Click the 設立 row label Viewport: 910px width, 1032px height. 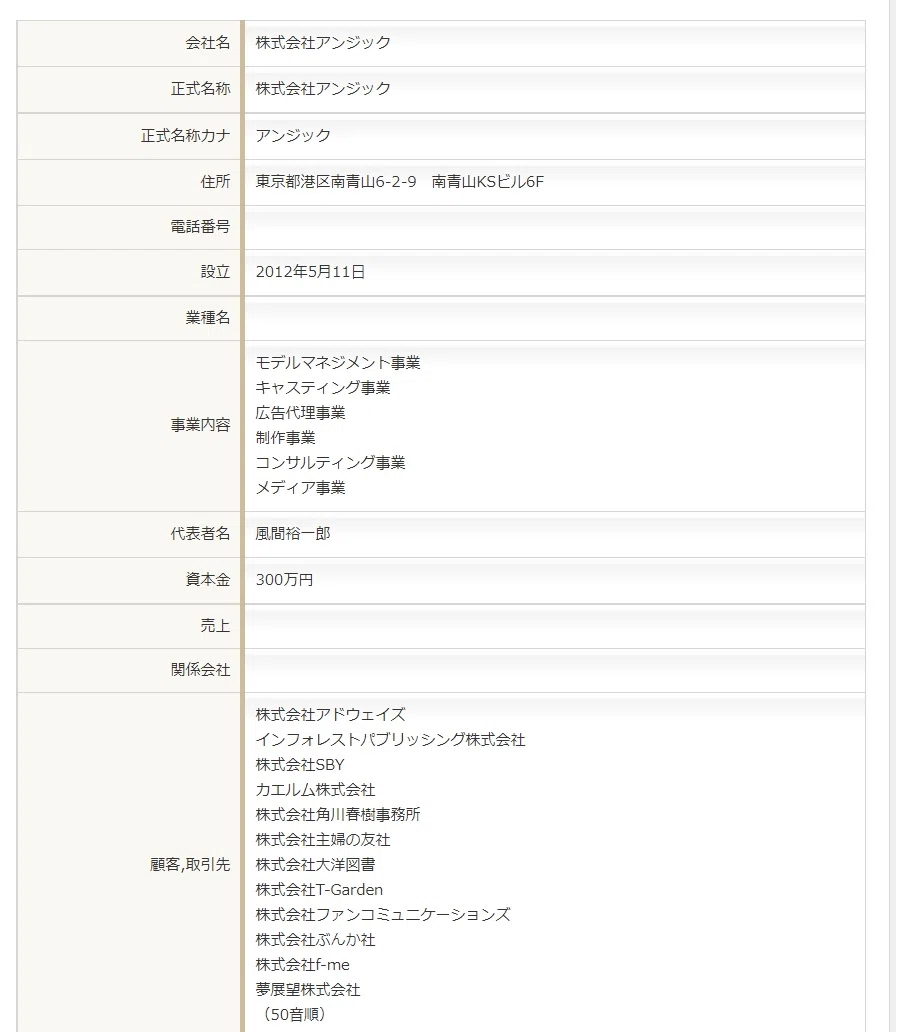(216, 272)
